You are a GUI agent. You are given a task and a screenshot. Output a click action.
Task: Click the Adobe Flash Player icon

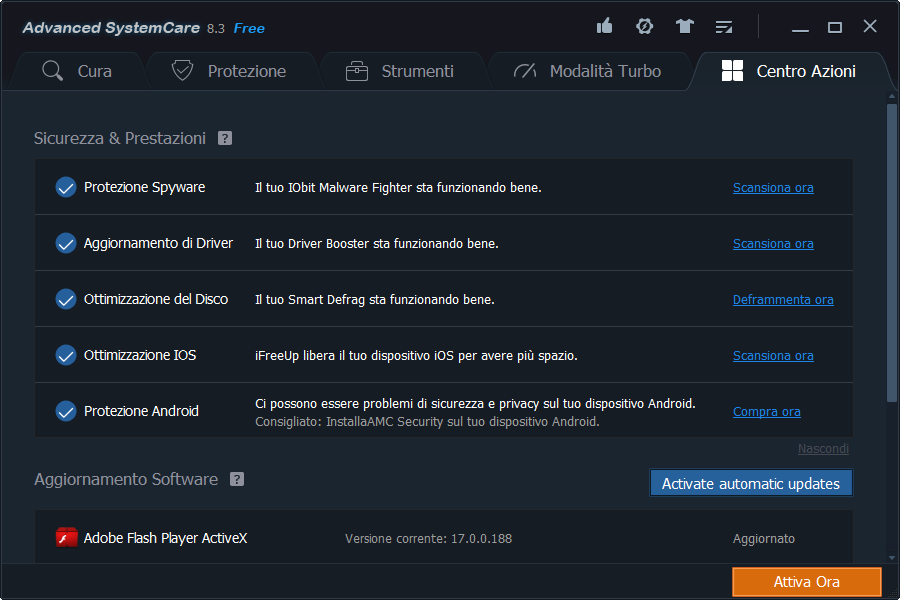point(66,538)
